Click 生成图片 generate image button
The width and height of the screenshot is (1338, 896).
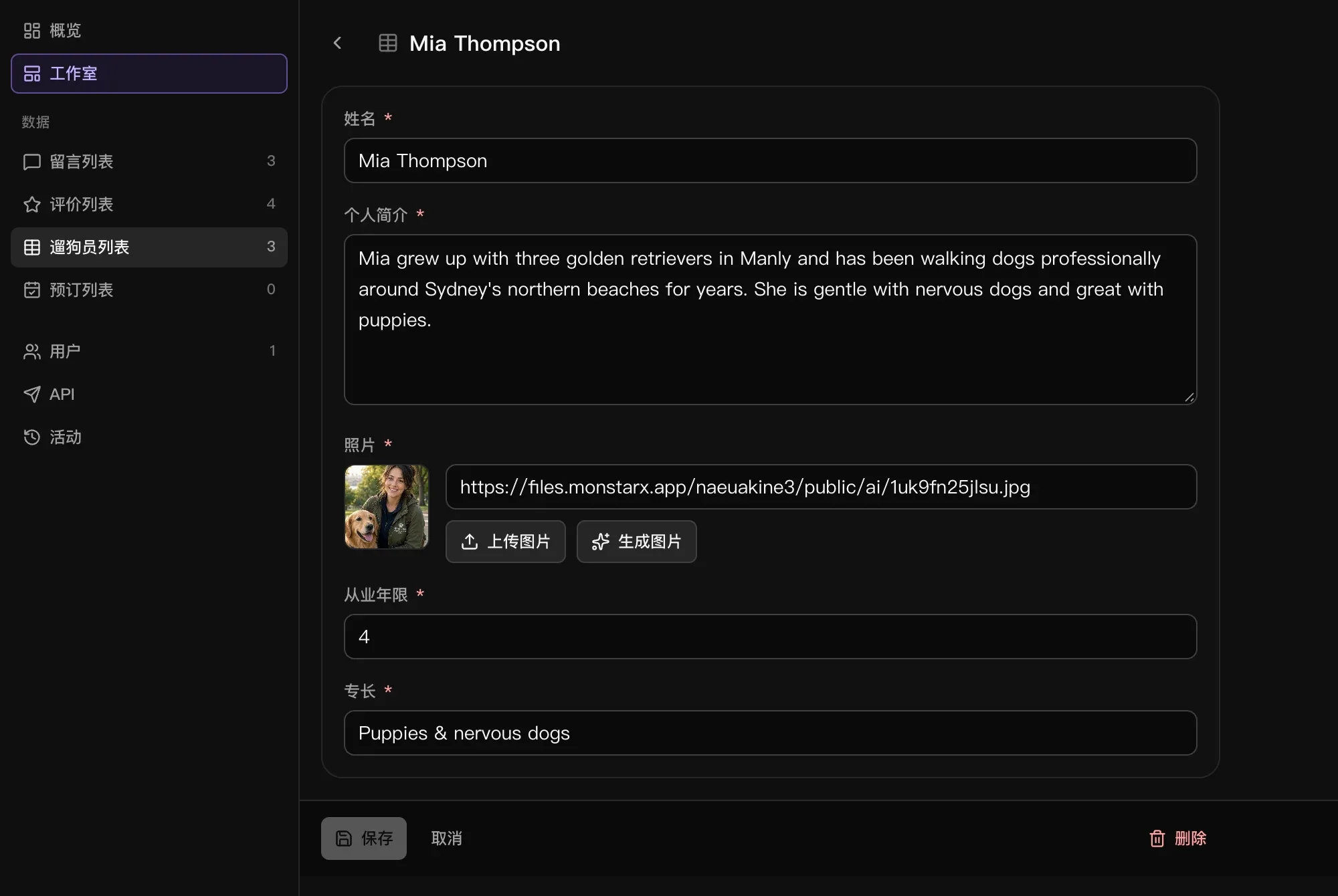point(637,542)
